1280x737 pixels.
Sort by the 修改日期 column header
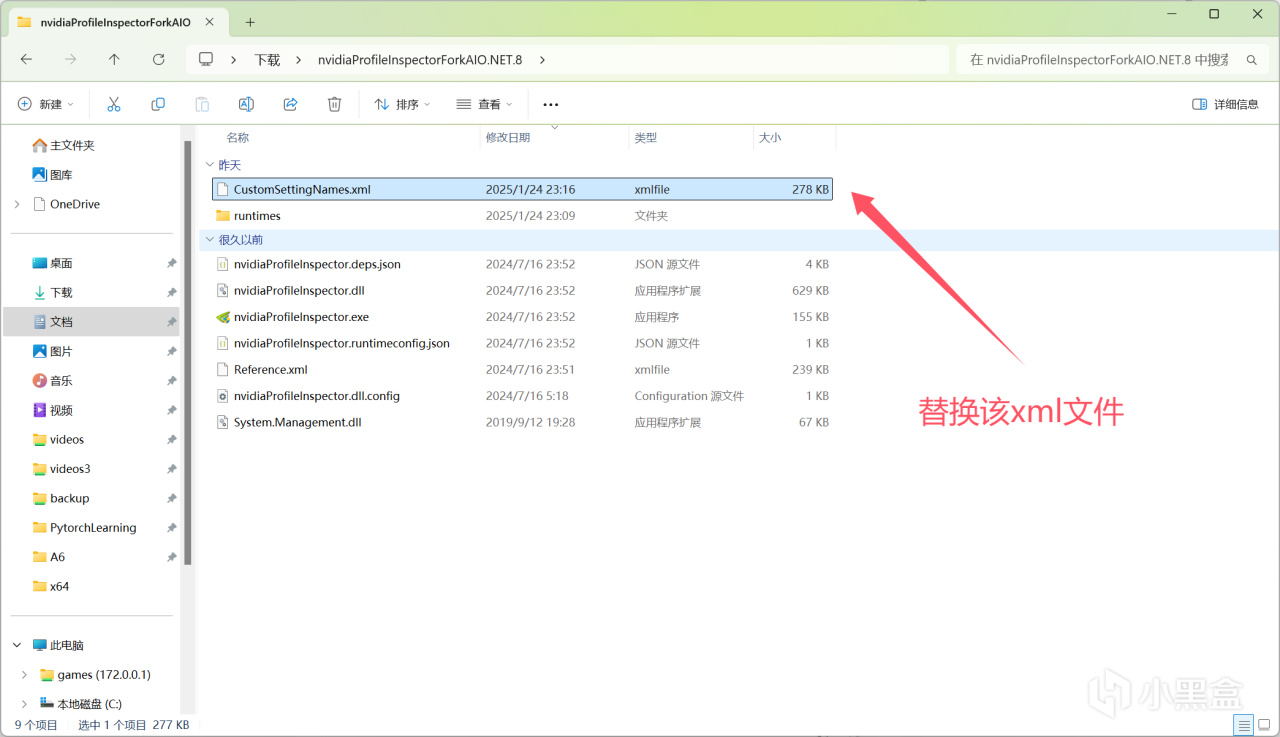[x=508, y=138]
